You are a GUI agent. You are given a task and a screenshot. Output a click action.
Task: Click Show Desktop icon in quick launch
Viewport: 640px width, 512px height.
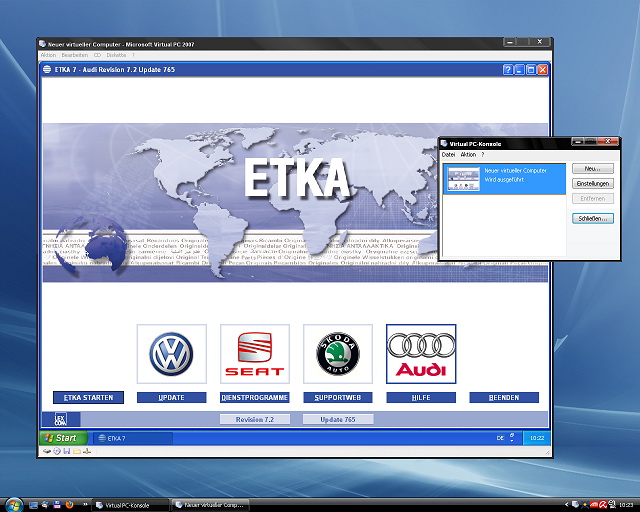point(33,505)
